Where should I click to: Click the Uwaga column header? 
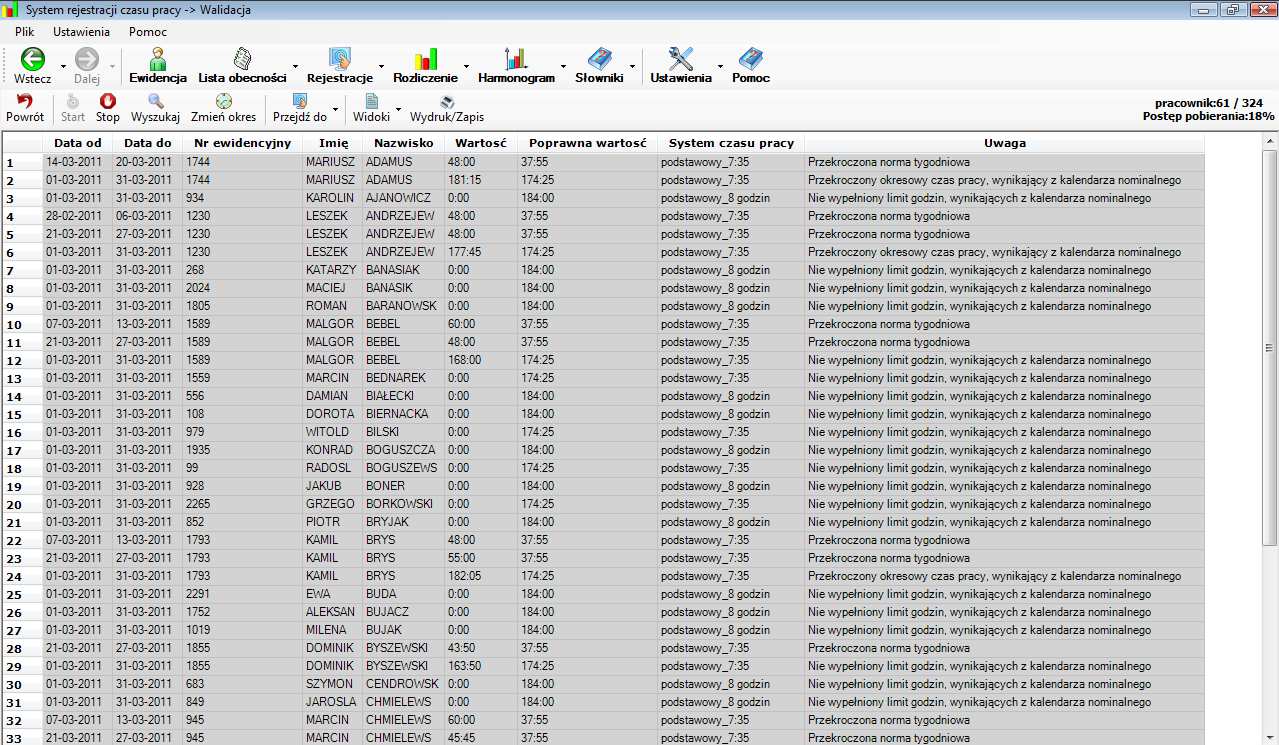click(1005, 143)
